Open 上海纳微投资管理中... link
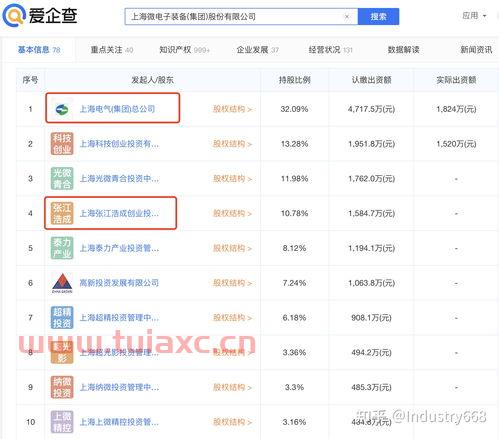This screenshot has height=439, width=499. pos(119,387)
